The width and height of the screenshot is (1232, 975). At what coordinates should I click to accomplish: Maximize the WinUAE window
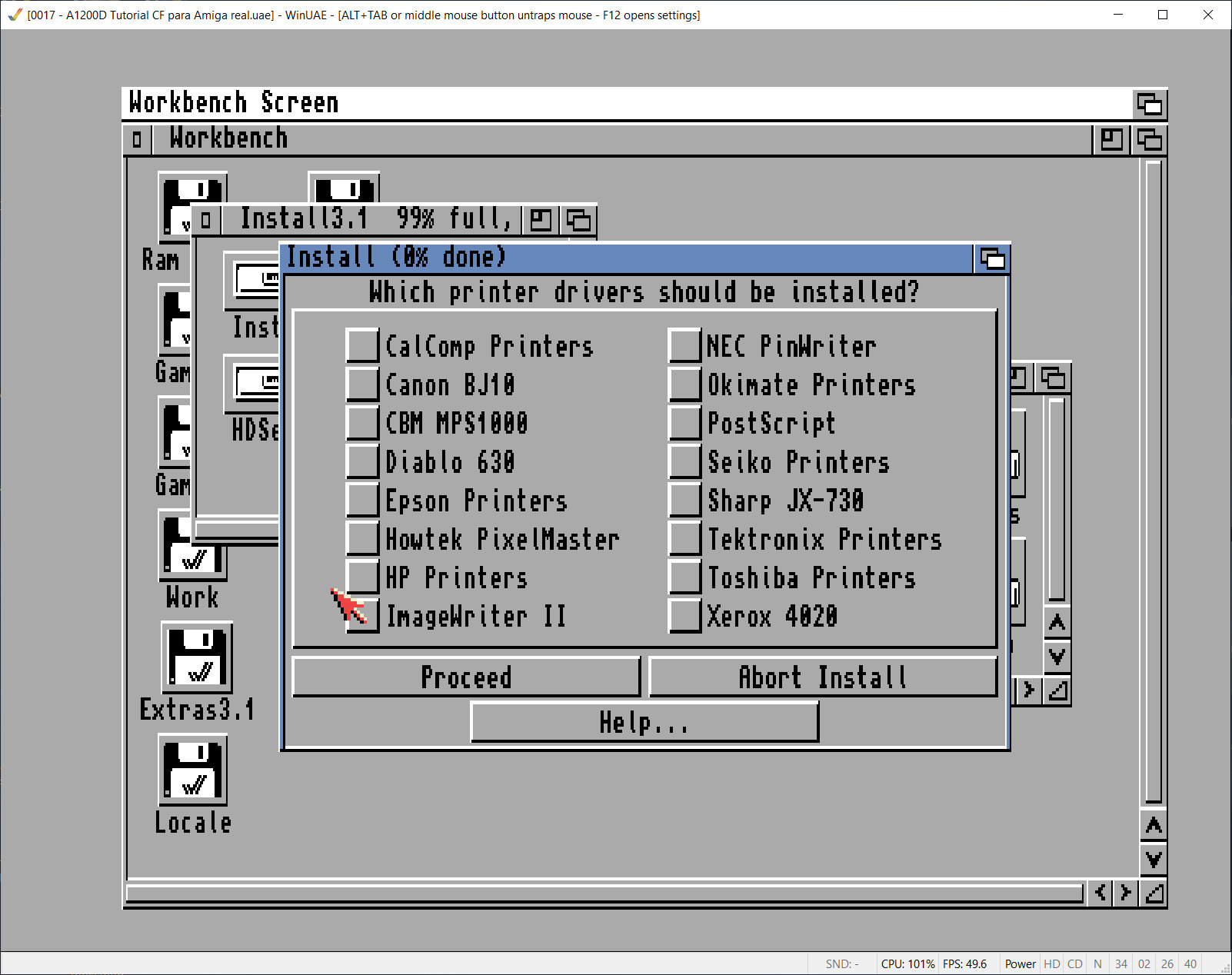coord(1163,15)
